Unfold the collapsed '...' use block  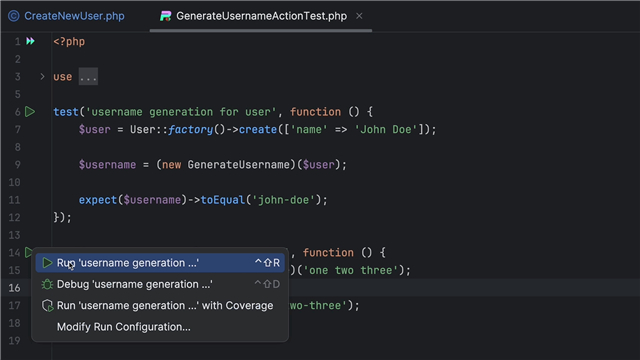coord(88,77)
